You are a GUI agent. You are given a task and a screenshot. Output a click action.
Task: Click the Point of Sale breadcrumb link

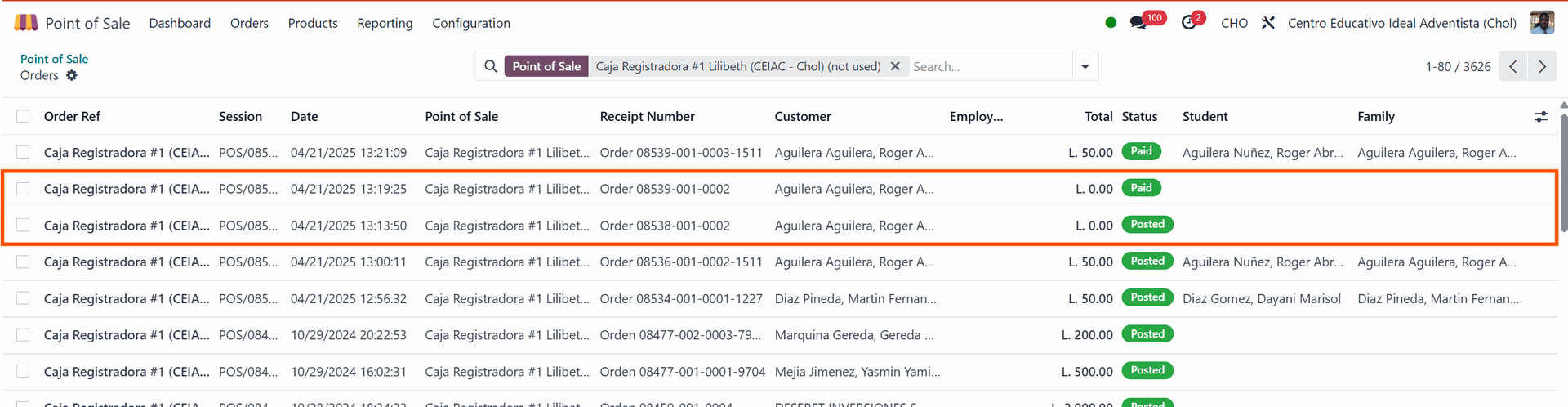54,59
